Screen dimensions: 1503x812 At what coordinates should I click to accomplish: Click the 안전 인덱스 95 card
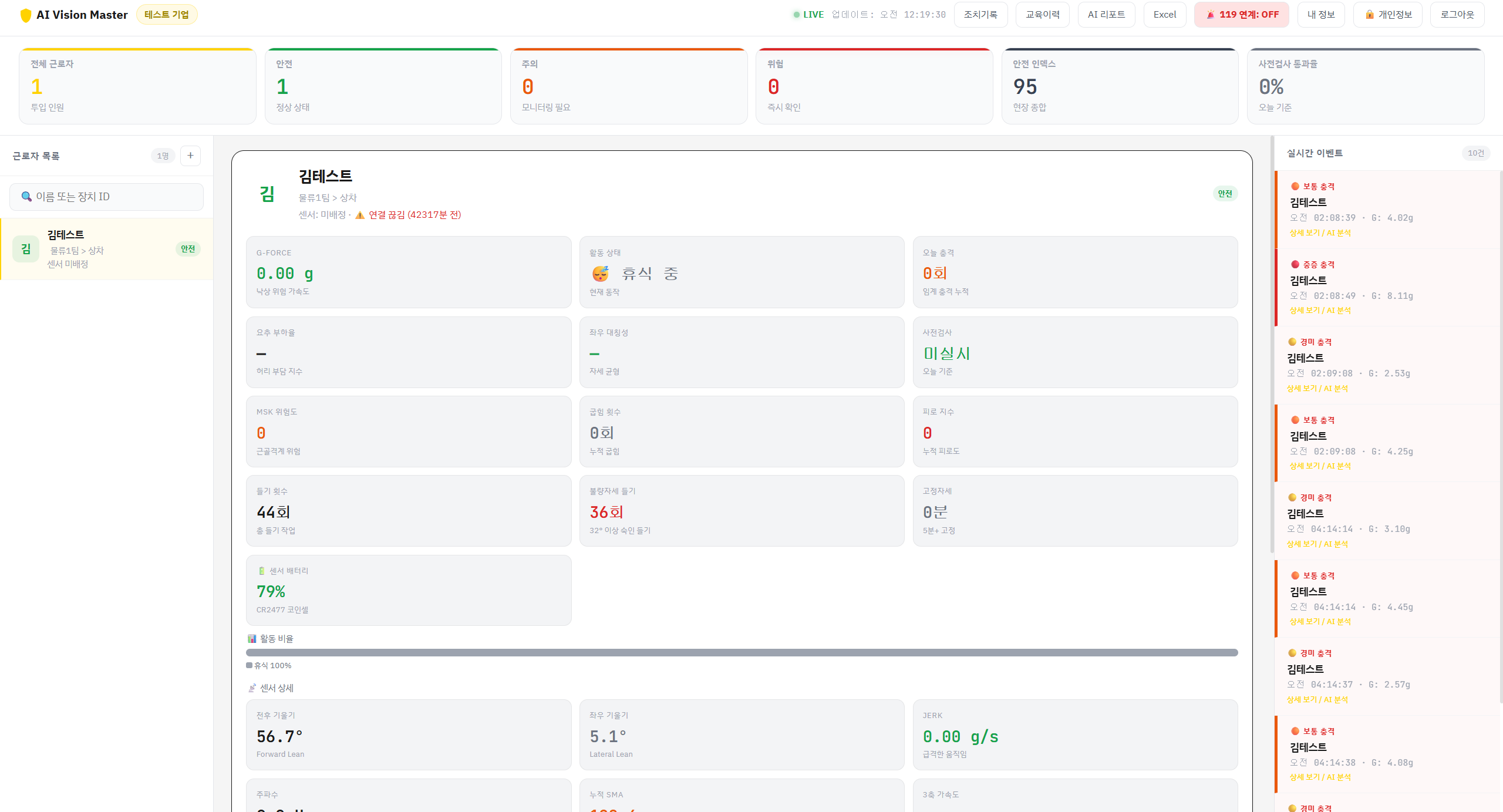point(1120,86)
